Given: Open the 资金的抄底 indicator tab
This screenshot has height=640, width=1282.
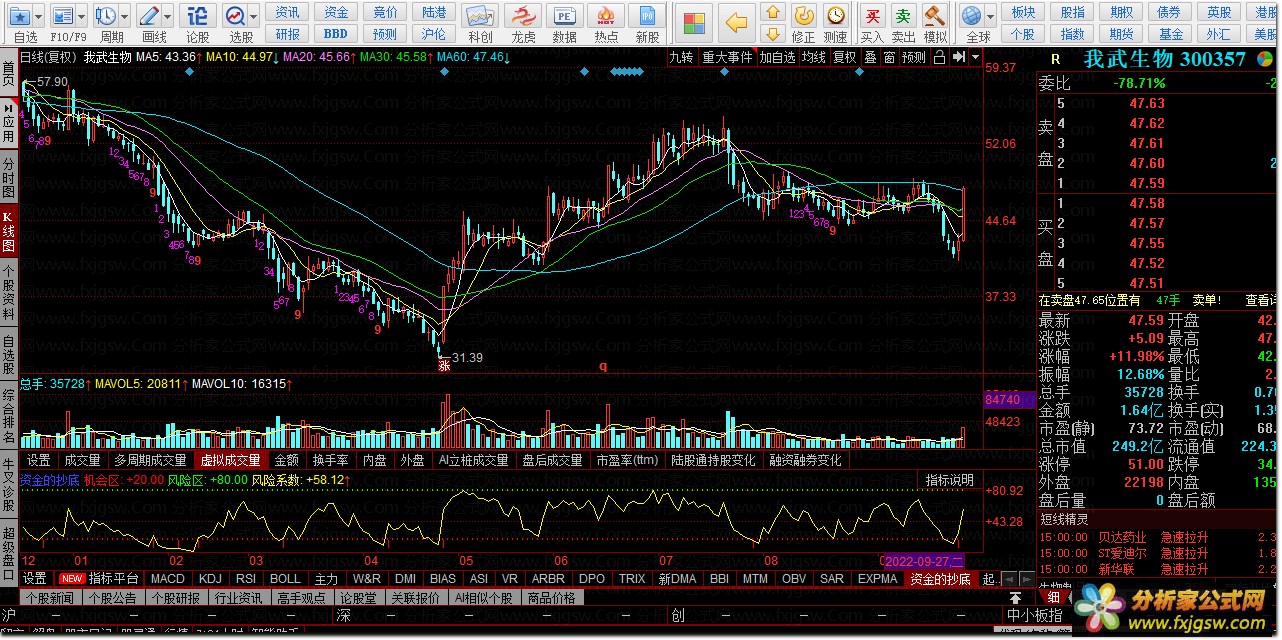Looking at the screenshot, I should coord(940,579).
